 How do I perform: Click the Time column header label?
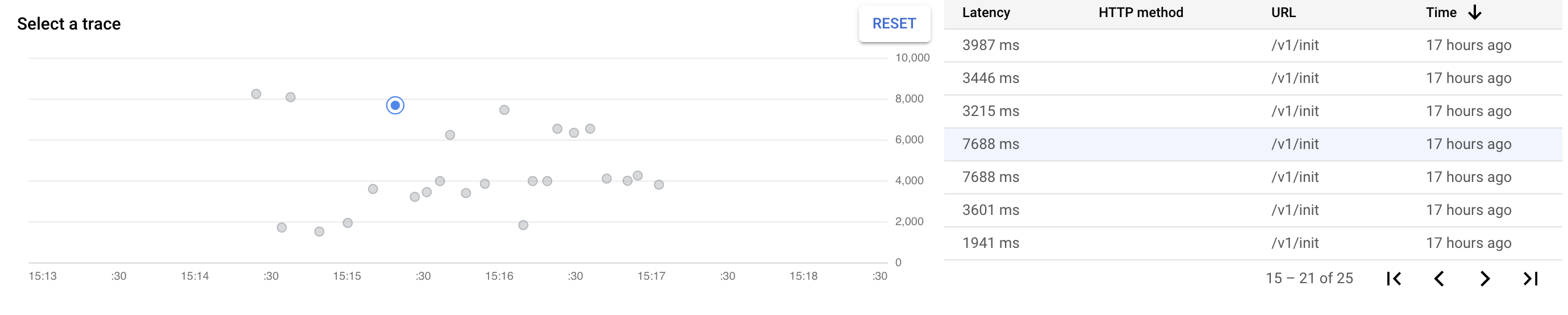click(x=1441, y=13)
